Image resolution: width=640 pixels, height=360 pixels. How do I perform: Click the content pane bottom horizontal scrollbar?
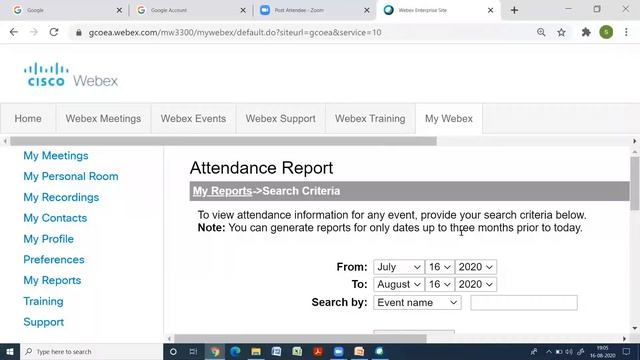[300, 338]
